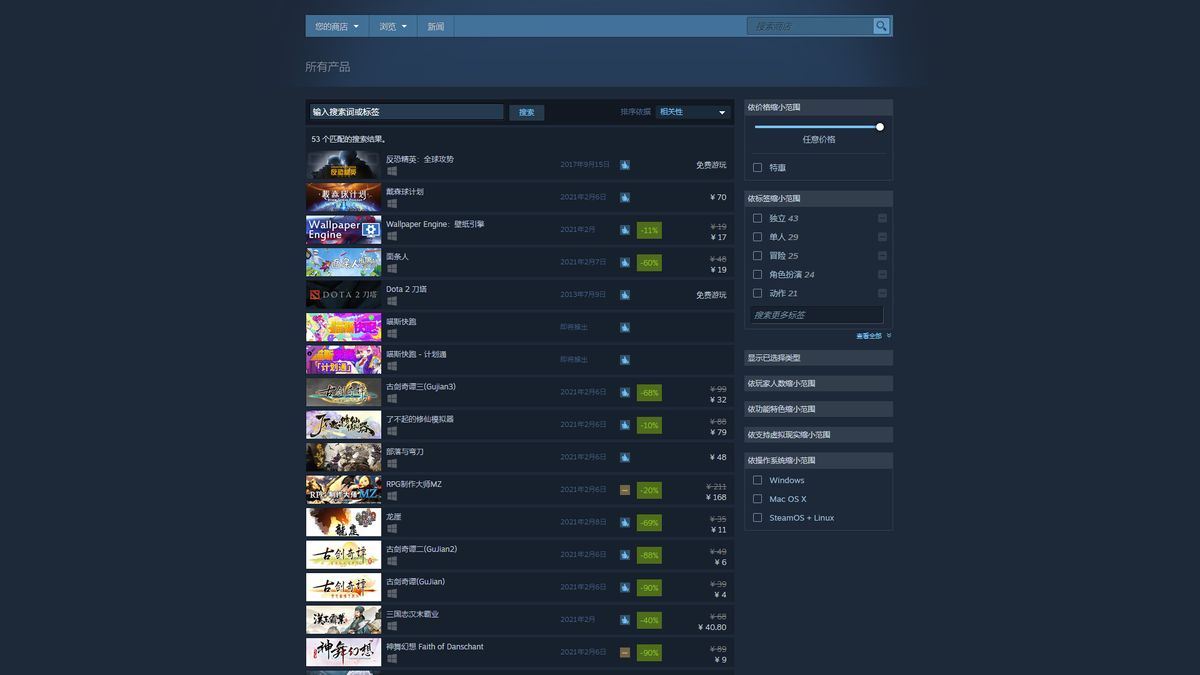Click the 查看全部 link under tags

[869, 336]
